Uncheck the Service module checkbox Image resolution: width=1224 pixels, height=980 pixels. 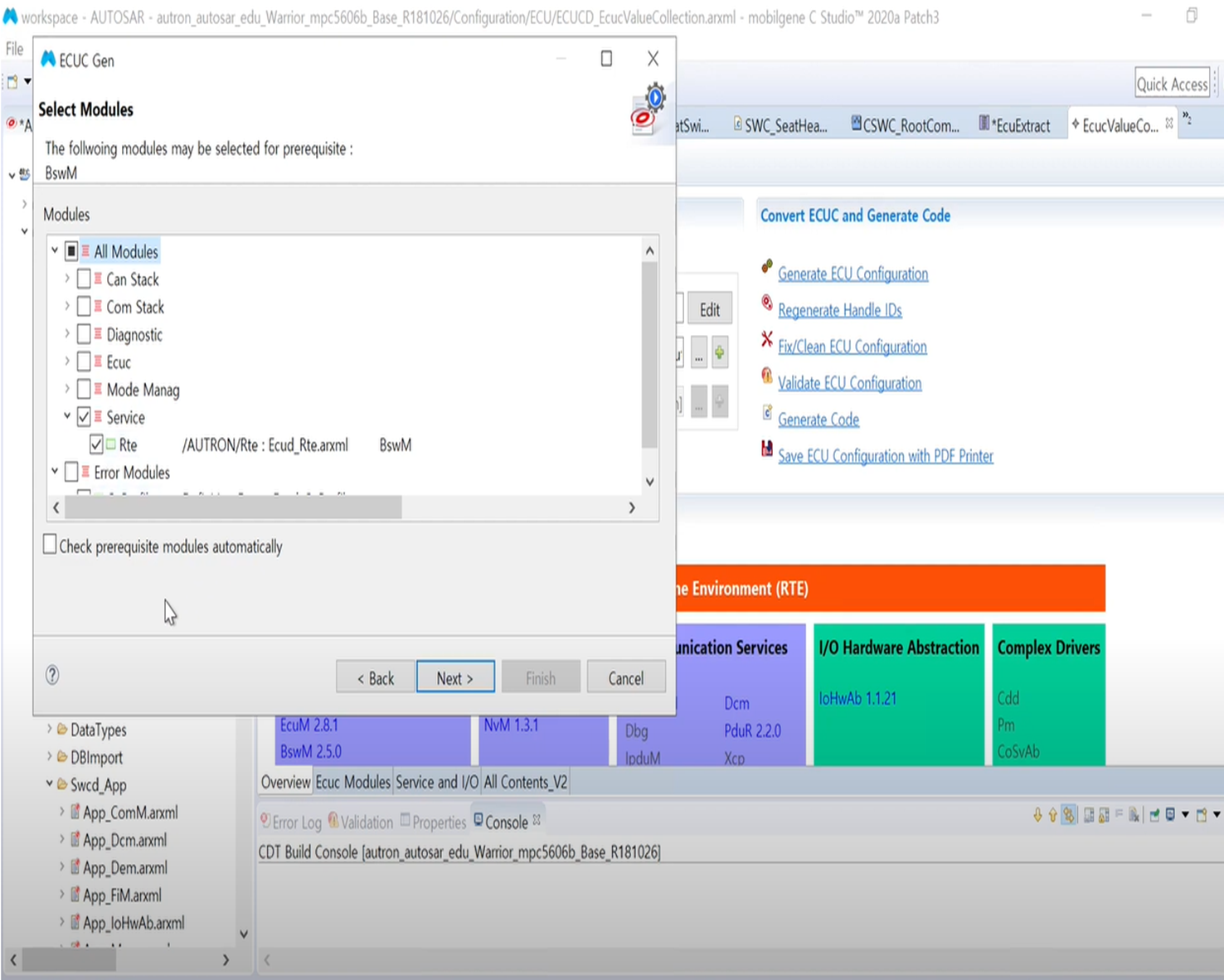(84, 417)
